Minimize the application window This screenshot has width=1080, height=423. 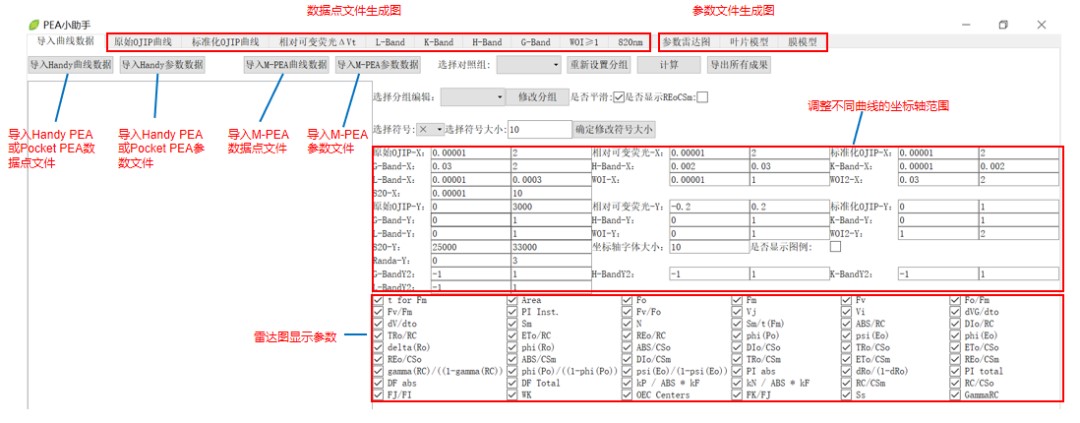coord(966,24)
